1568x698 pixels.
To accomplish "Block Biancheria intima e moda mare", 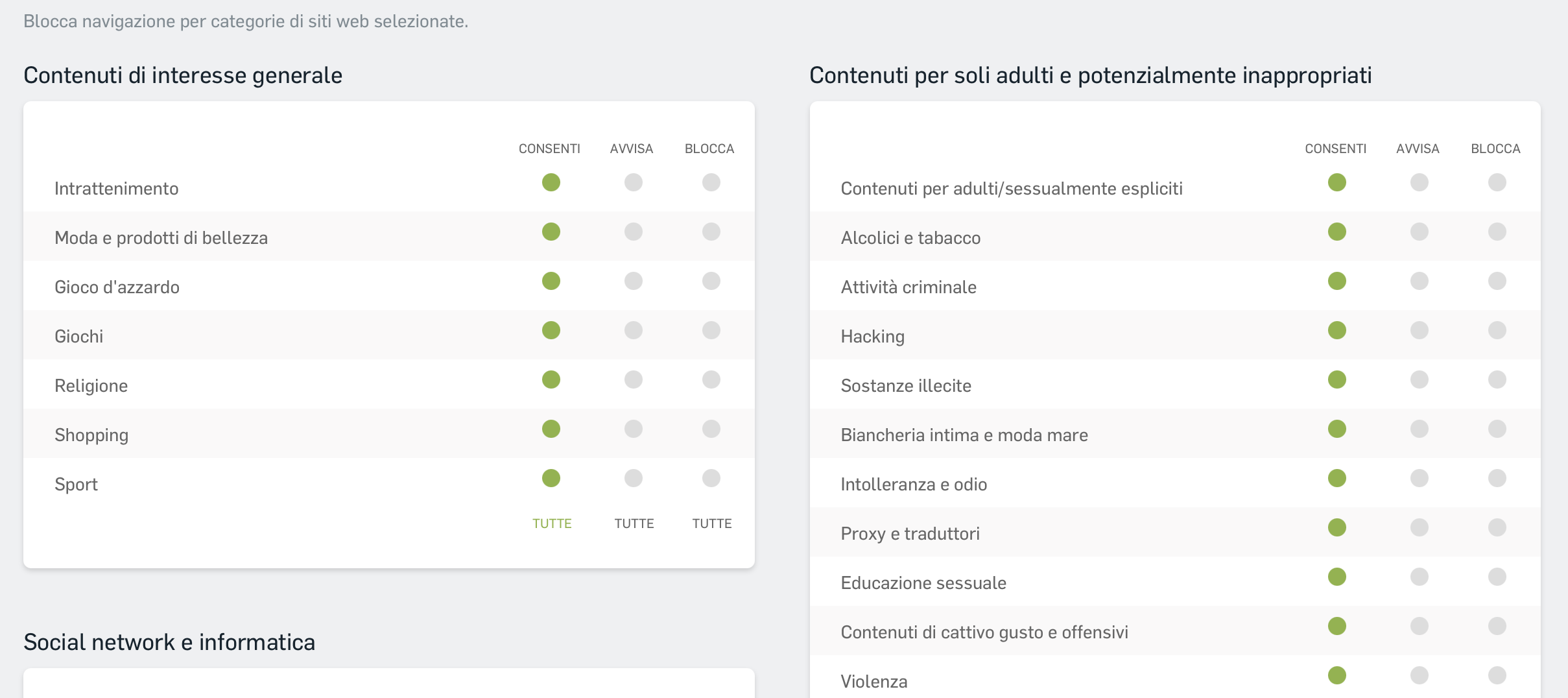I will tap(1497, 429).
